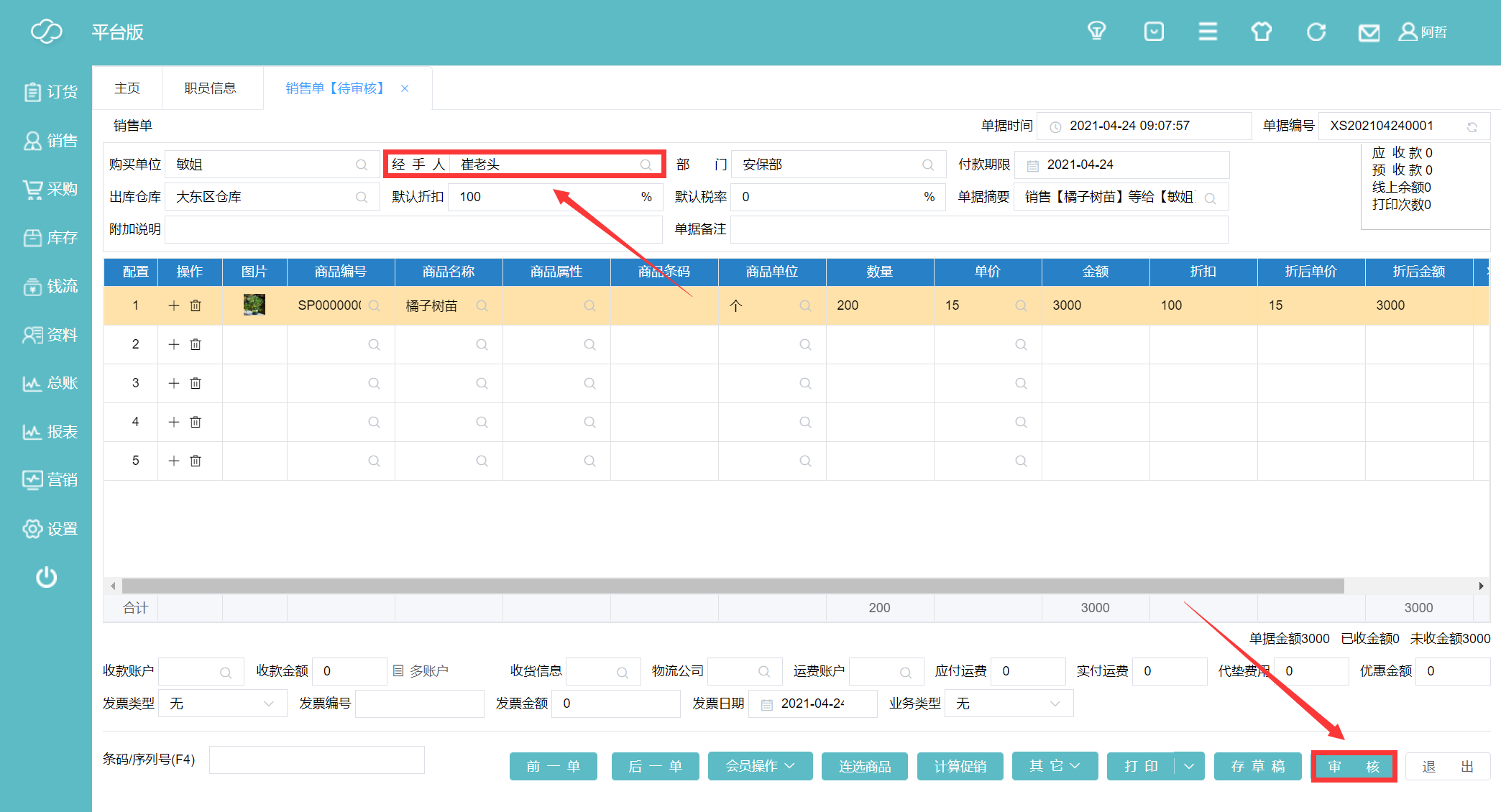The height and width of the screenshot is (812, 1501).
Task: Click the lightbulb tips icon in the header
Action: tap(1096, 32)
